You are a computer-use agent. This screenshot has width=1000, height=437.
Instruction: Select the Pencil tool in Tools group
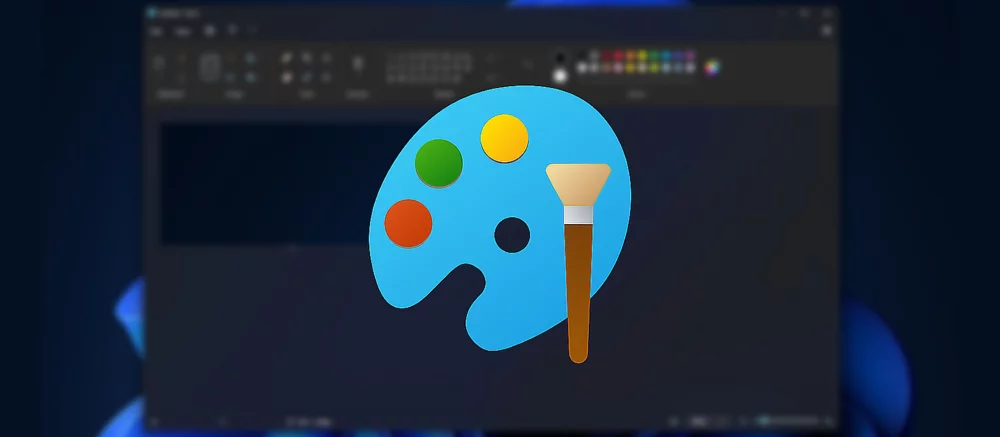coord(287,58)
